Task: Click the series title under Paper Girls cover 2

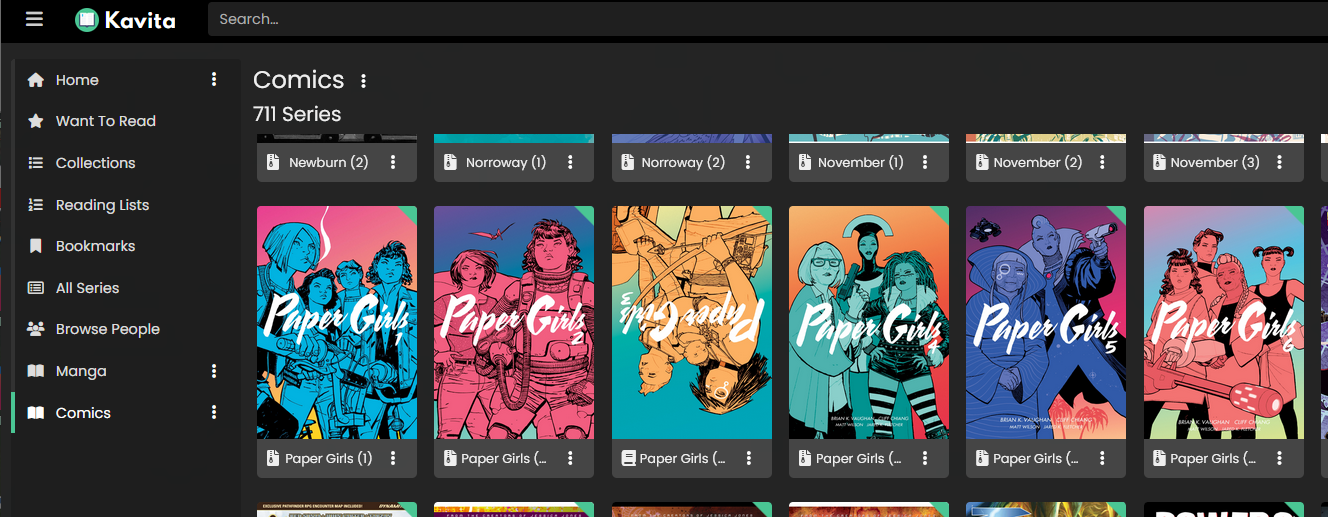Action: point(505,458)
